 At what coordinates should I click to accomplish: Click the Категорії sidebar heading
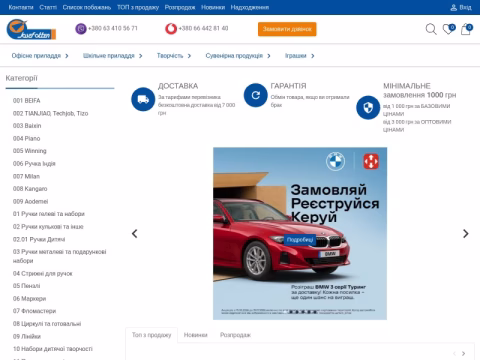[21, 78]
